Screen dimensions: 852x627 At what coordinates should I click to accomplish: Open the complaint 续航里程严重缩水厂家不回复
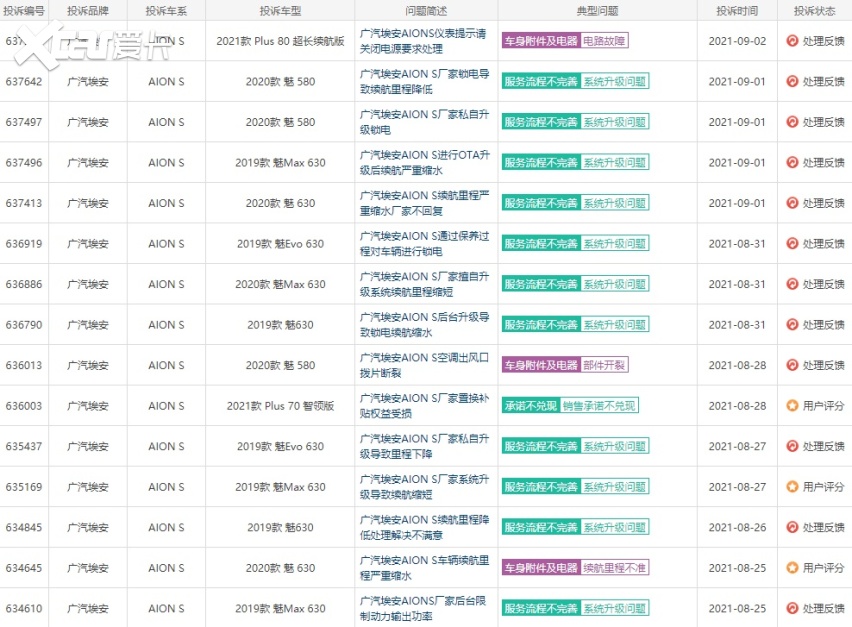[x=424, y=203]
